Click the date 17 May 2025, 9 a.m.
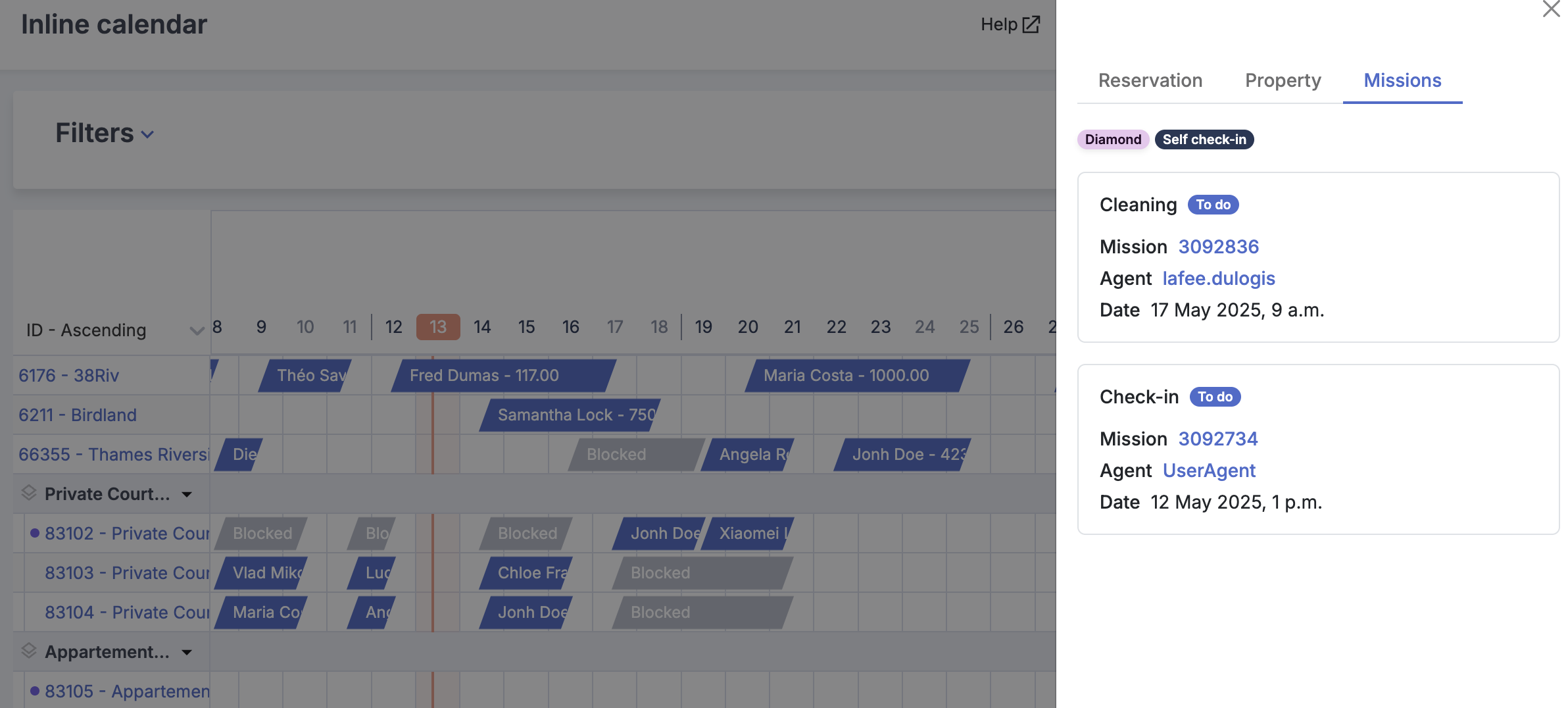The height and width of the screenshot is (708, 1568). (1237, 310)
